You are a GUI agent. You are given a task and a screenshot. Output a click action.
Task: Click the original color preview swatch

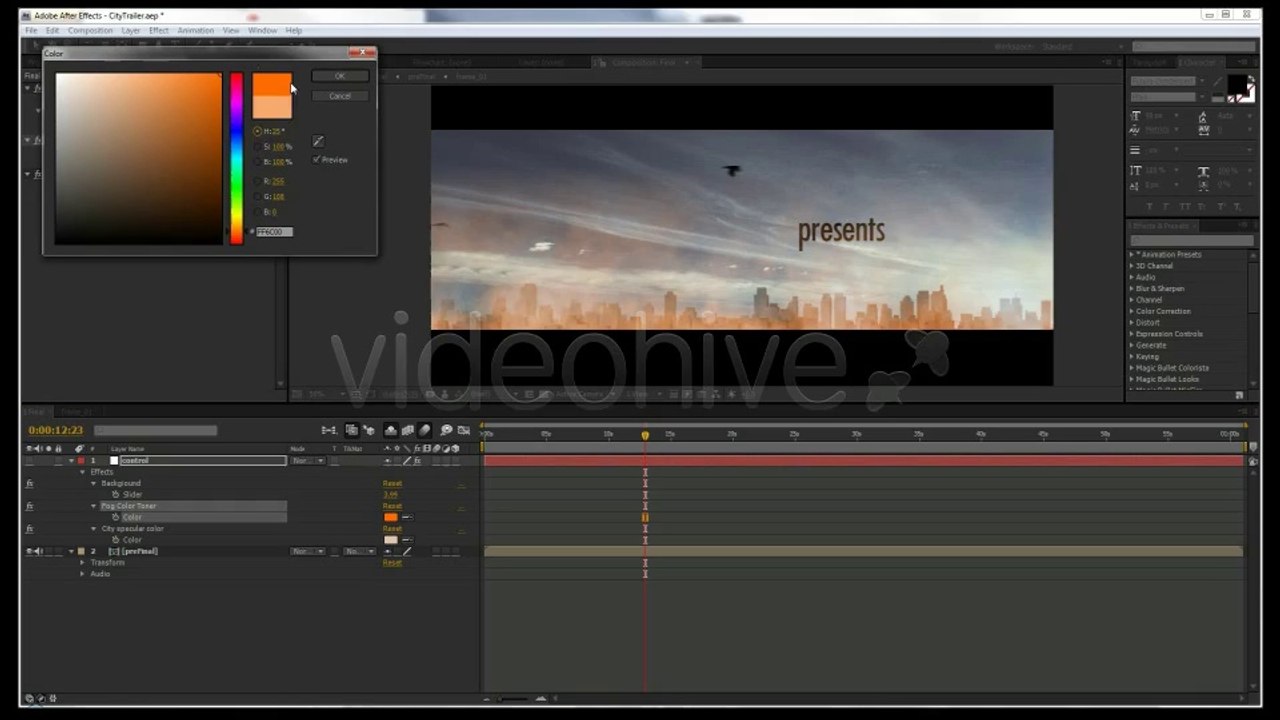272,107
